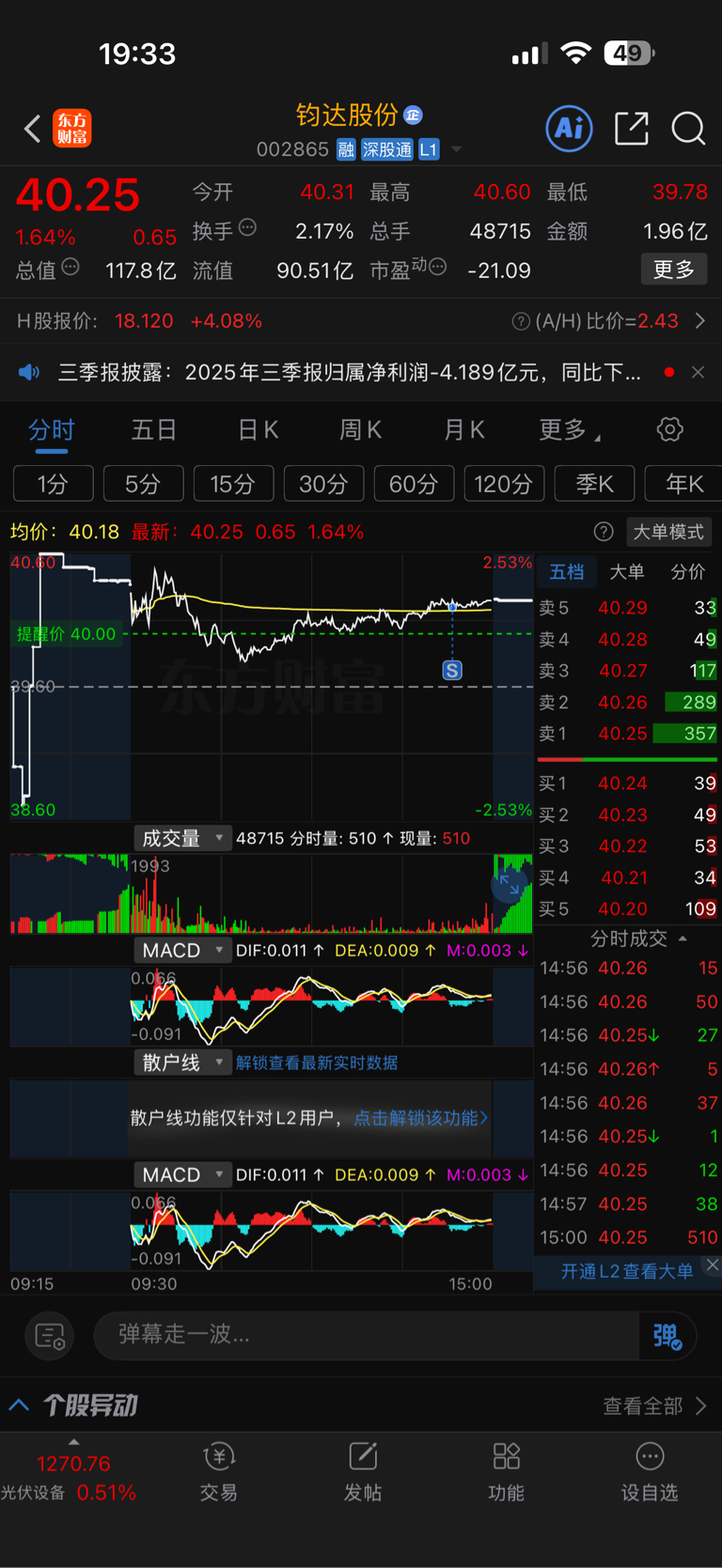The image size is (722, 1568).
Task: Open 交易 trade icon
Action: pos(218,1472)
